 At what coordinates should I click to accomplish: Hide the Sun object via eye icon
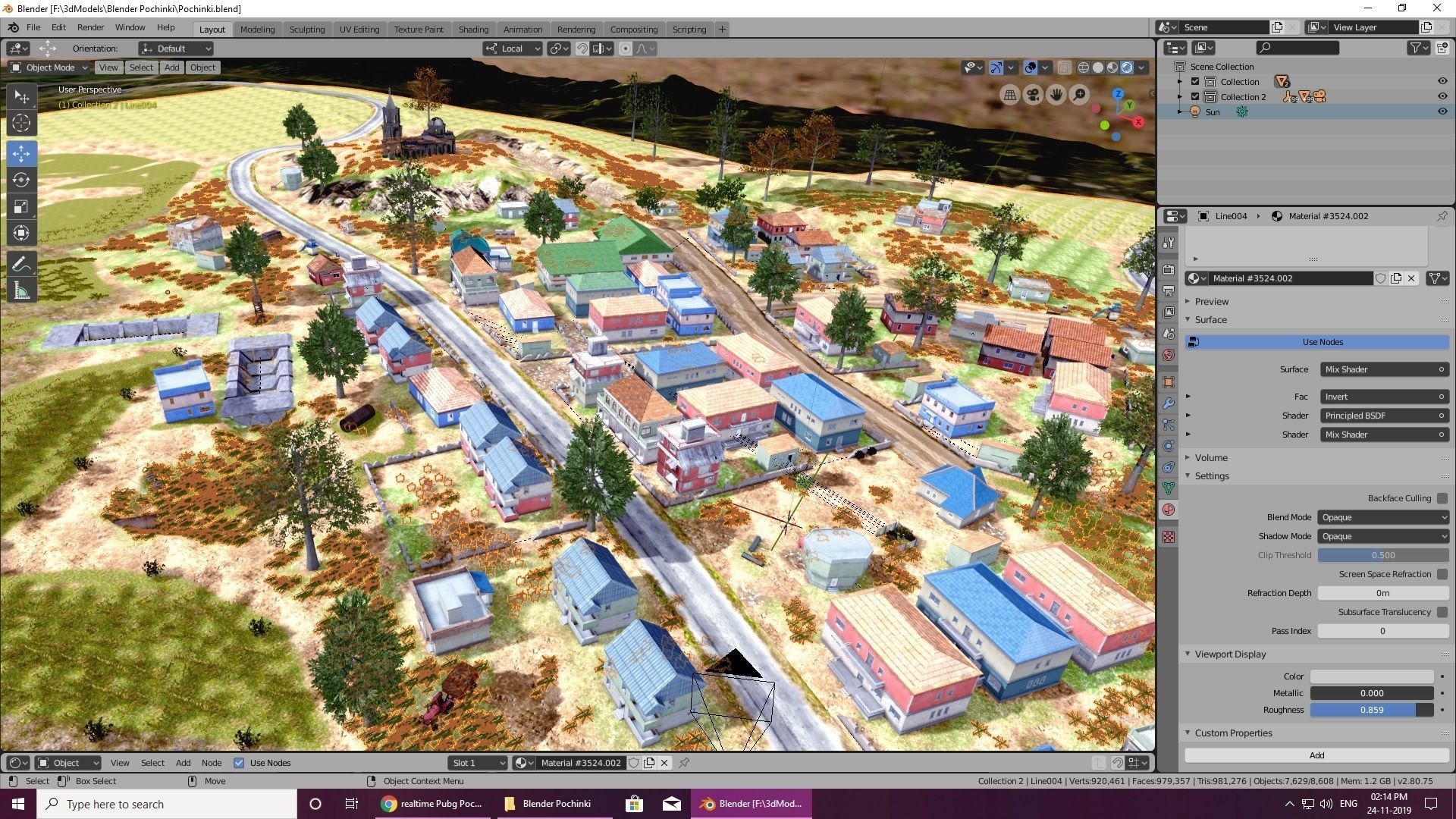click(x=1442, y=111)
